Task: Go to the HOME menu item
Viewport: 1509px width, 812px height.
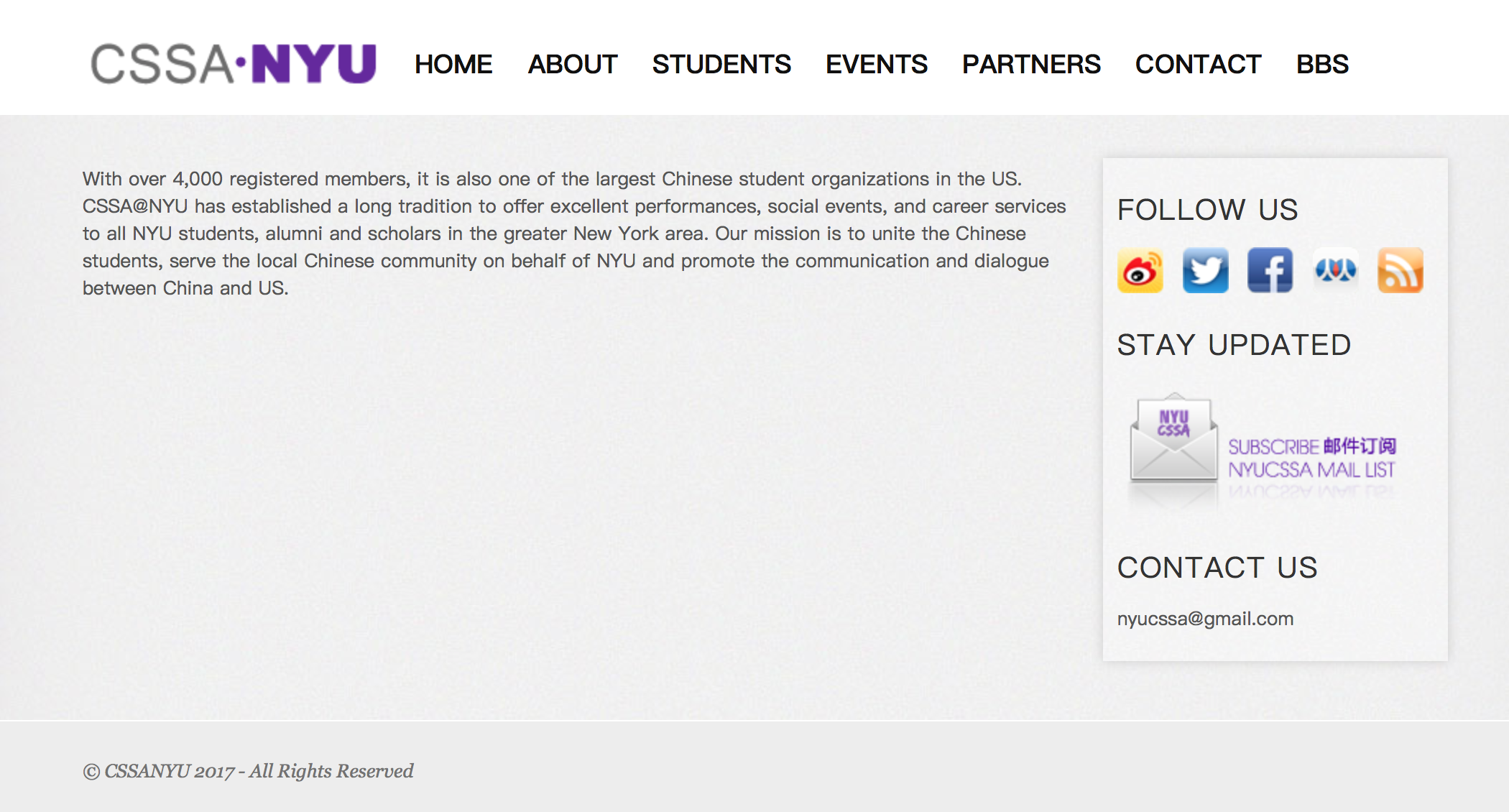Action: (453, 64)
